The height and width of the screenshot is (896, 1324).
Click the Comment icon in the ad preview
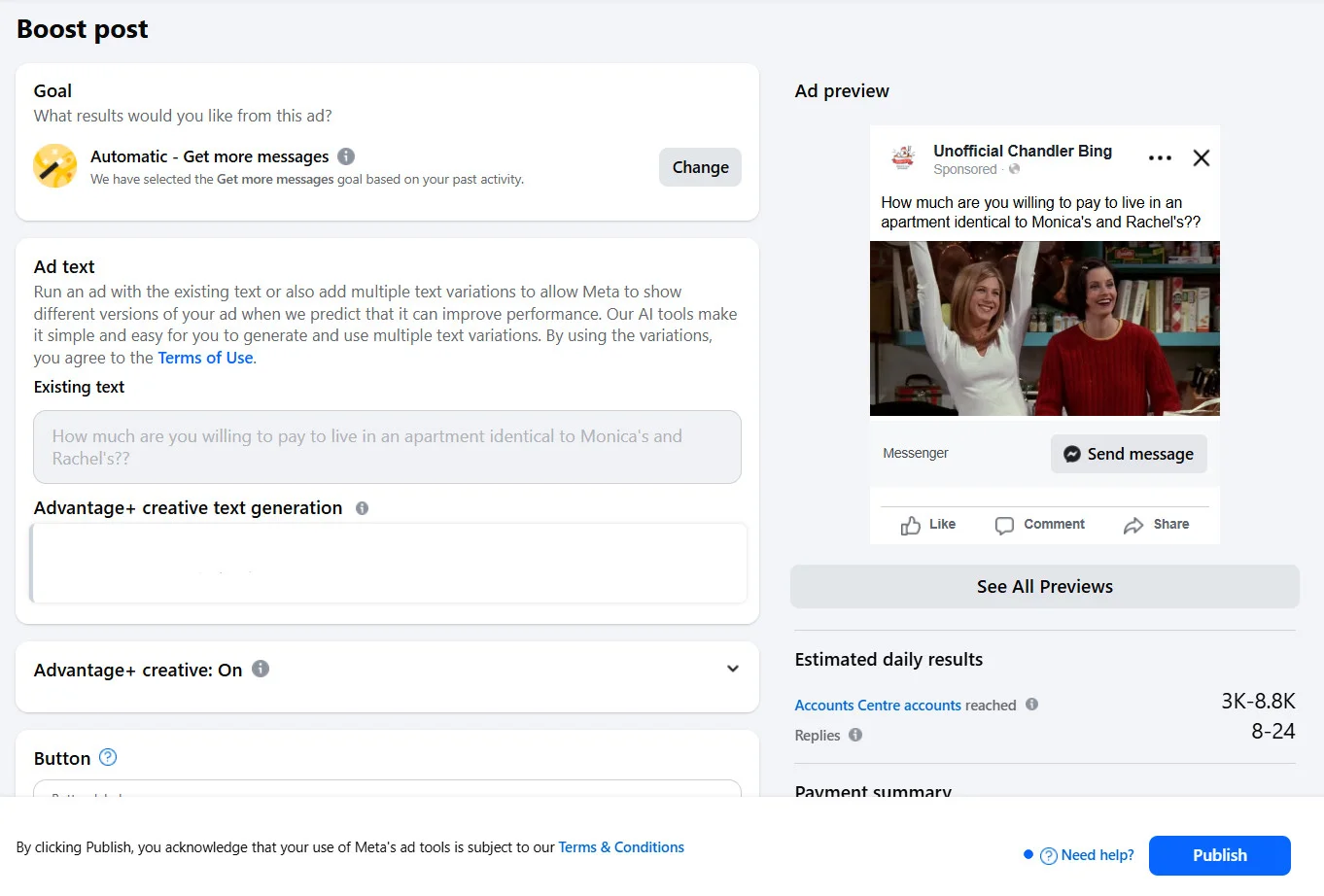(x=1002, y=525)
